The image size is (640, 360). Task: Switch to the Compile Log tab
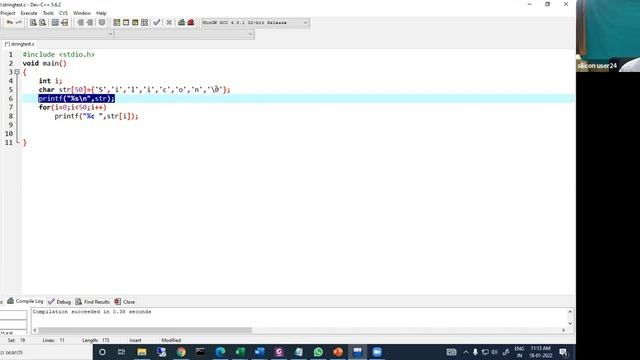click(x=25, y=301)
